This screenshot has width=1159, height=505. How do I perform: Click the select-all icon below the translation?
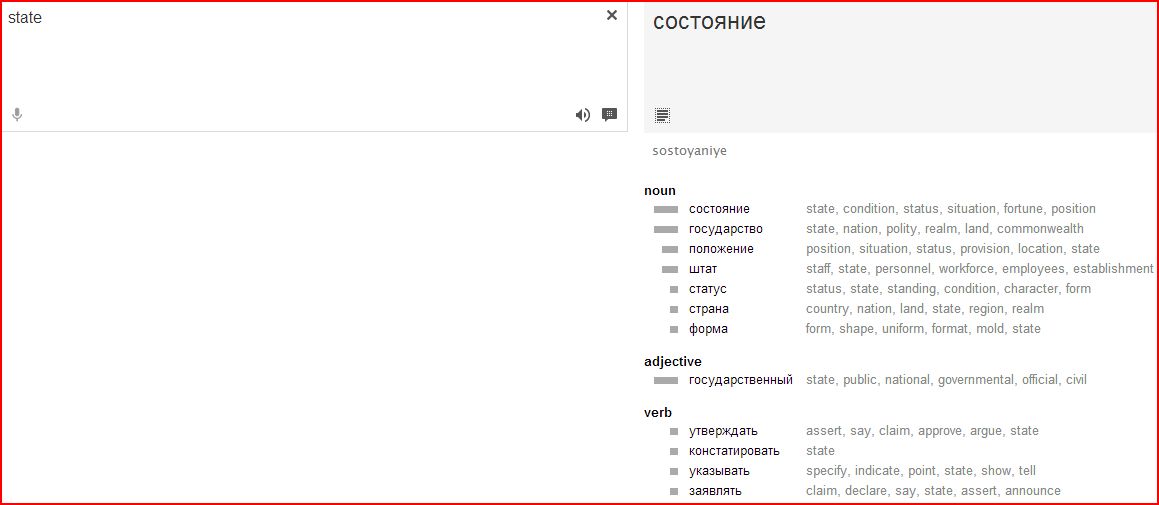(662, 115)
